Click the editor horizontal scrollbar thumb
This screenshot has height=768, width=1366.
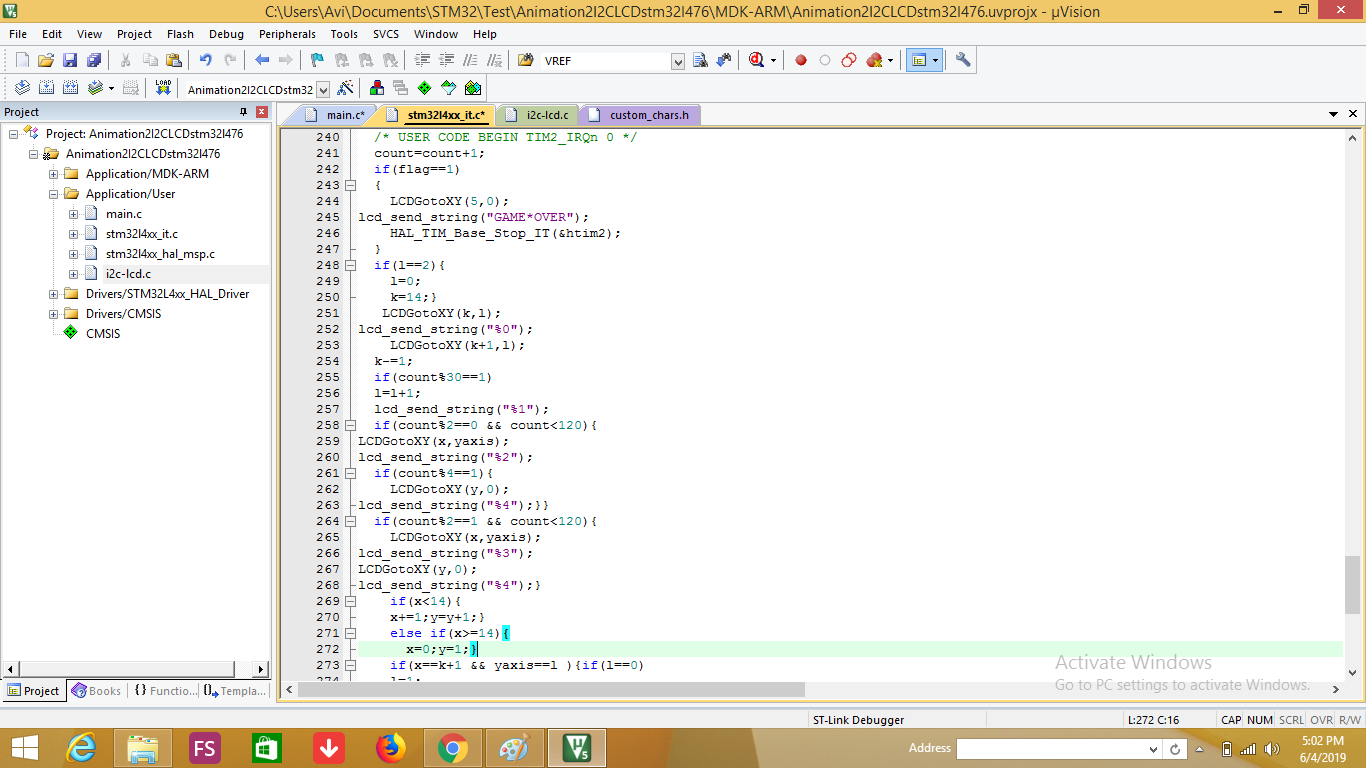coord(552,689)
